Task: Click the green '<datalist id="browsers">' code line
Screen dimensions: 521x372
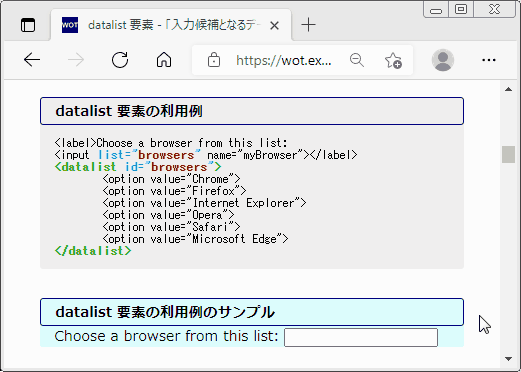Action: click(138, 167)
